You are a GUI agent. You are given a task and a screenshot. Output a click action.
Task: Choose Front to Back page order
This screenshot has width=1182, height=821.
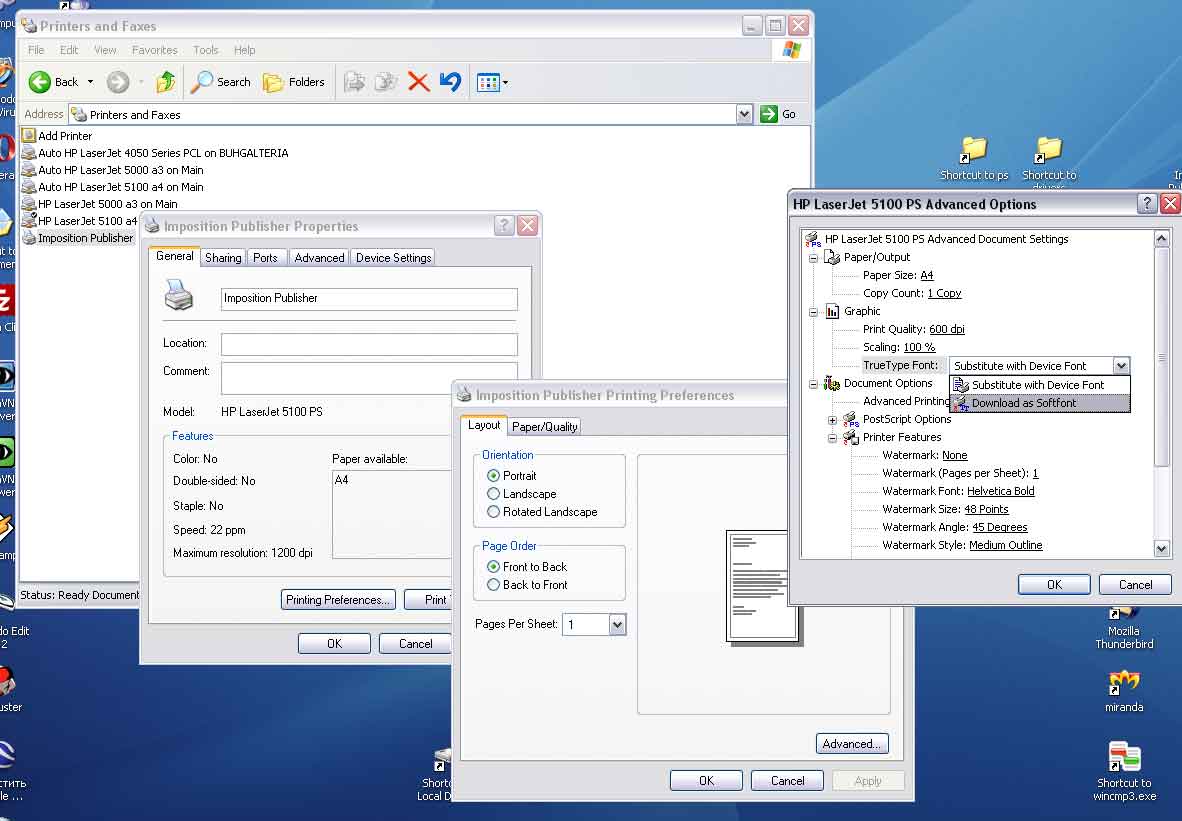pos(494,567)
